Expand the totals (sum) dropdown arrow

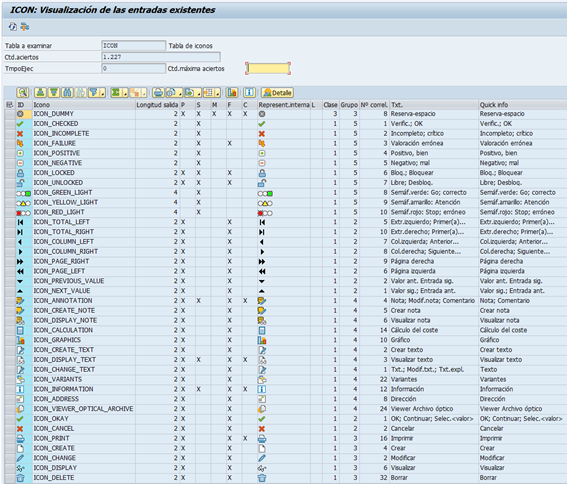125,94
